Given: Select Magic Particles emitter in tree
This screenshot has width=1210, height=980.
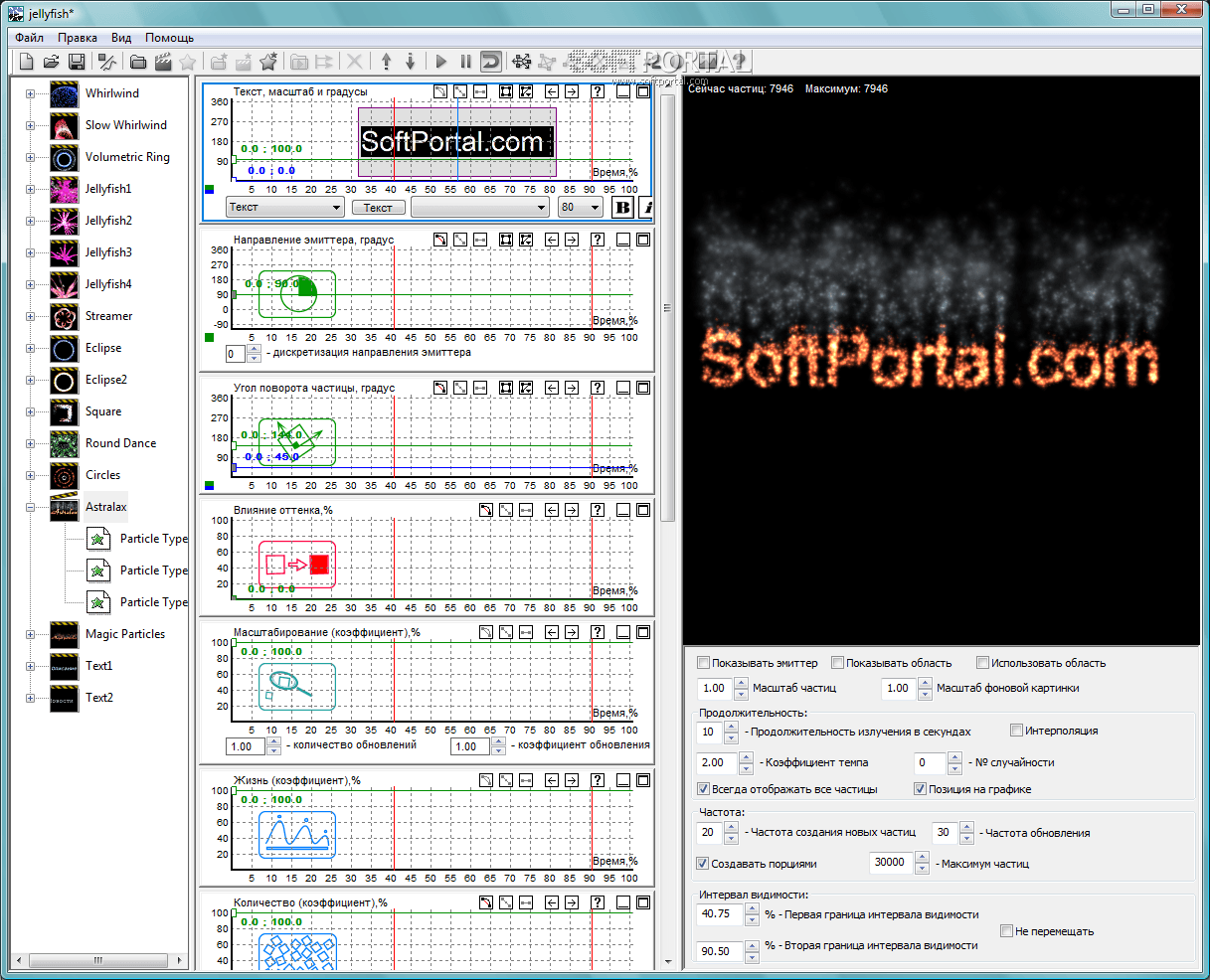Looking at the screenshot, I should coord(124,634).
